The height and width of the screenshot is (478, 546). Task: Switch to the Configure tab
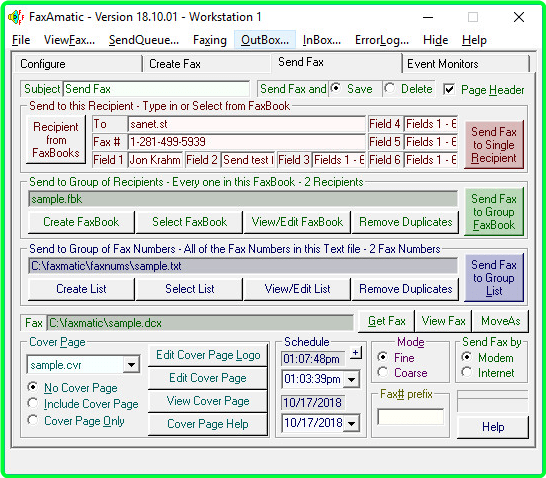pyautogui.click(x=78, y=64)
